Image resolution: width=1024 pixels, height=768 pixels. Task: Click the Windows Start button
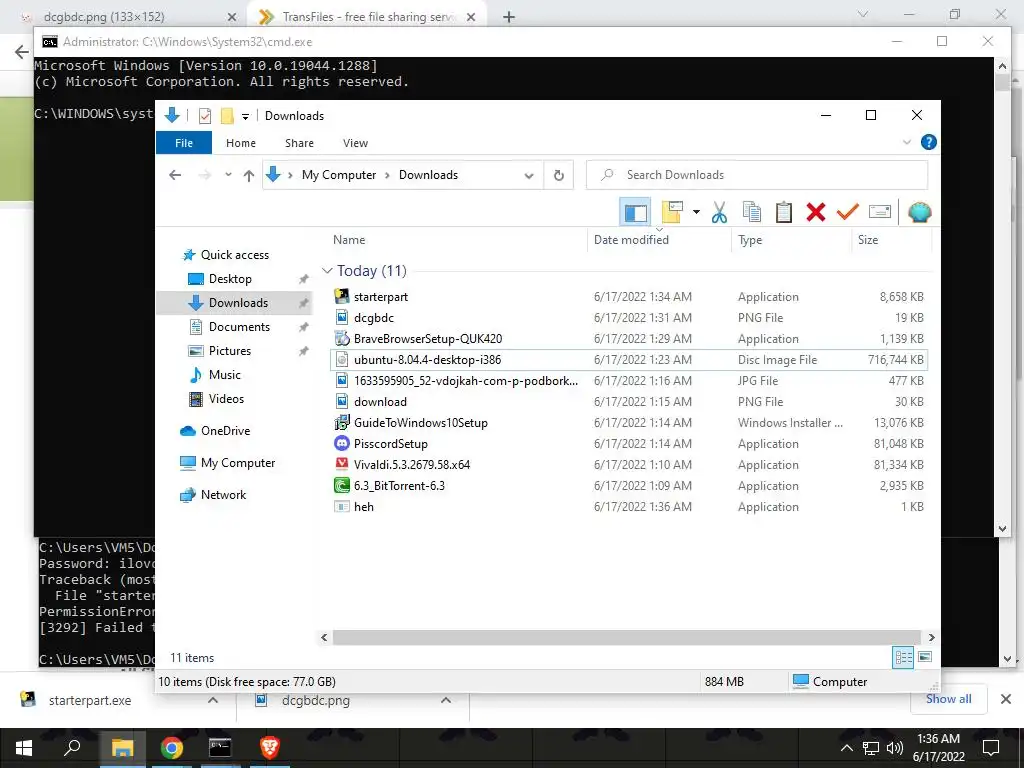24,748
